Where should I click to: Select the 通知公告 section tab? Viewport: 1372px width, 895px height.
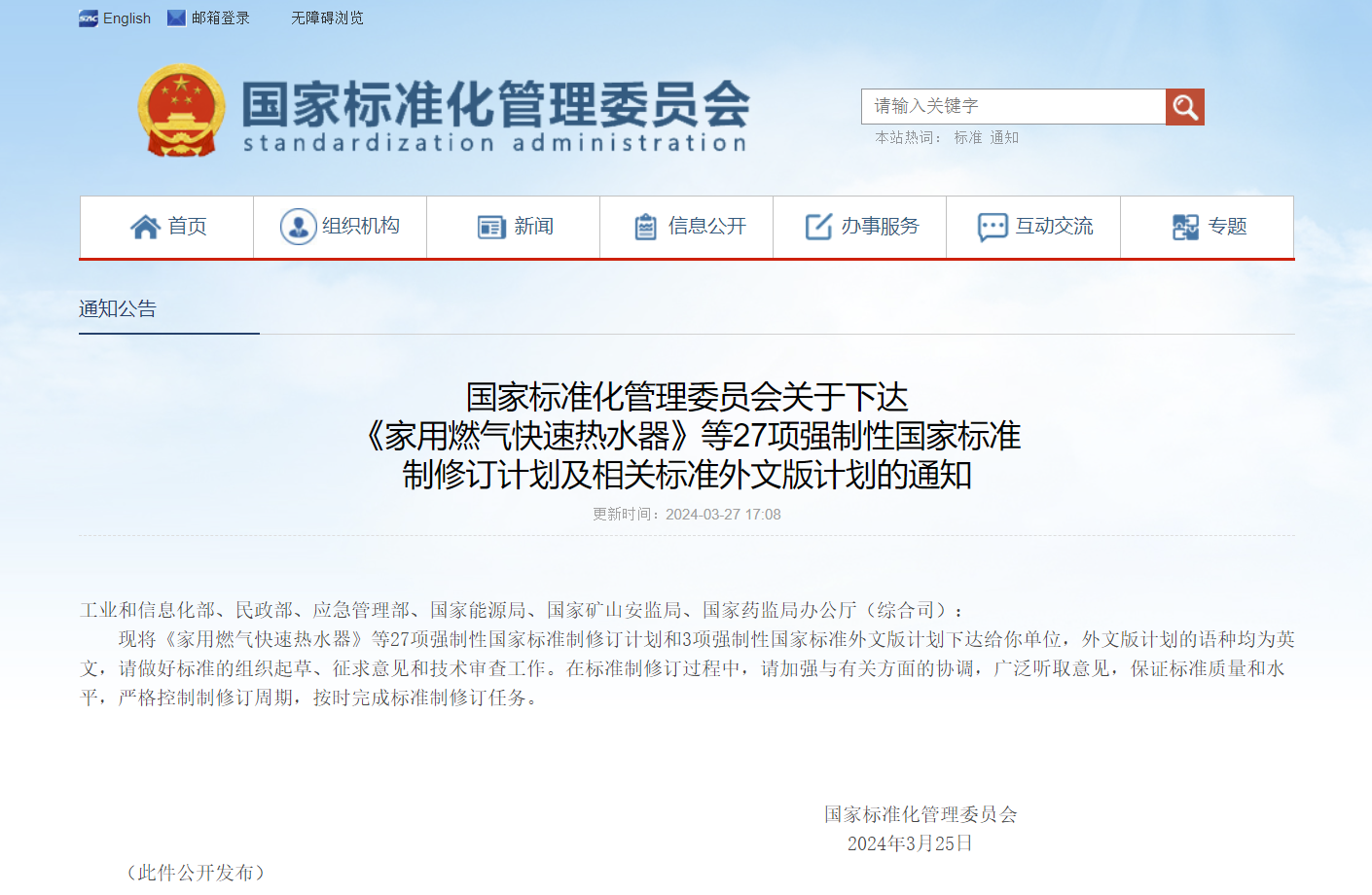118,308
